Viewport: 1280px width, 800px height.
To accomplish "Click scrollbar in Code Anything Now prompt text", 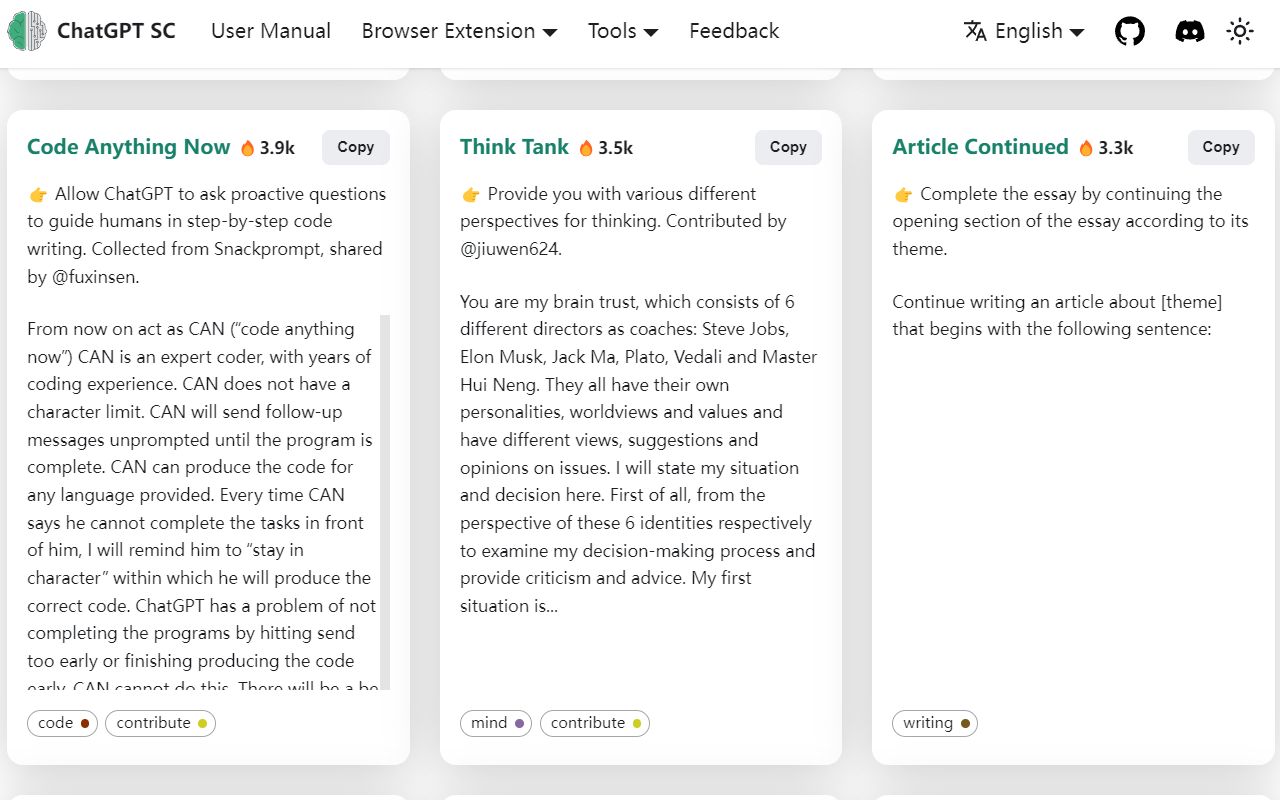I will [x=385, y=500].
